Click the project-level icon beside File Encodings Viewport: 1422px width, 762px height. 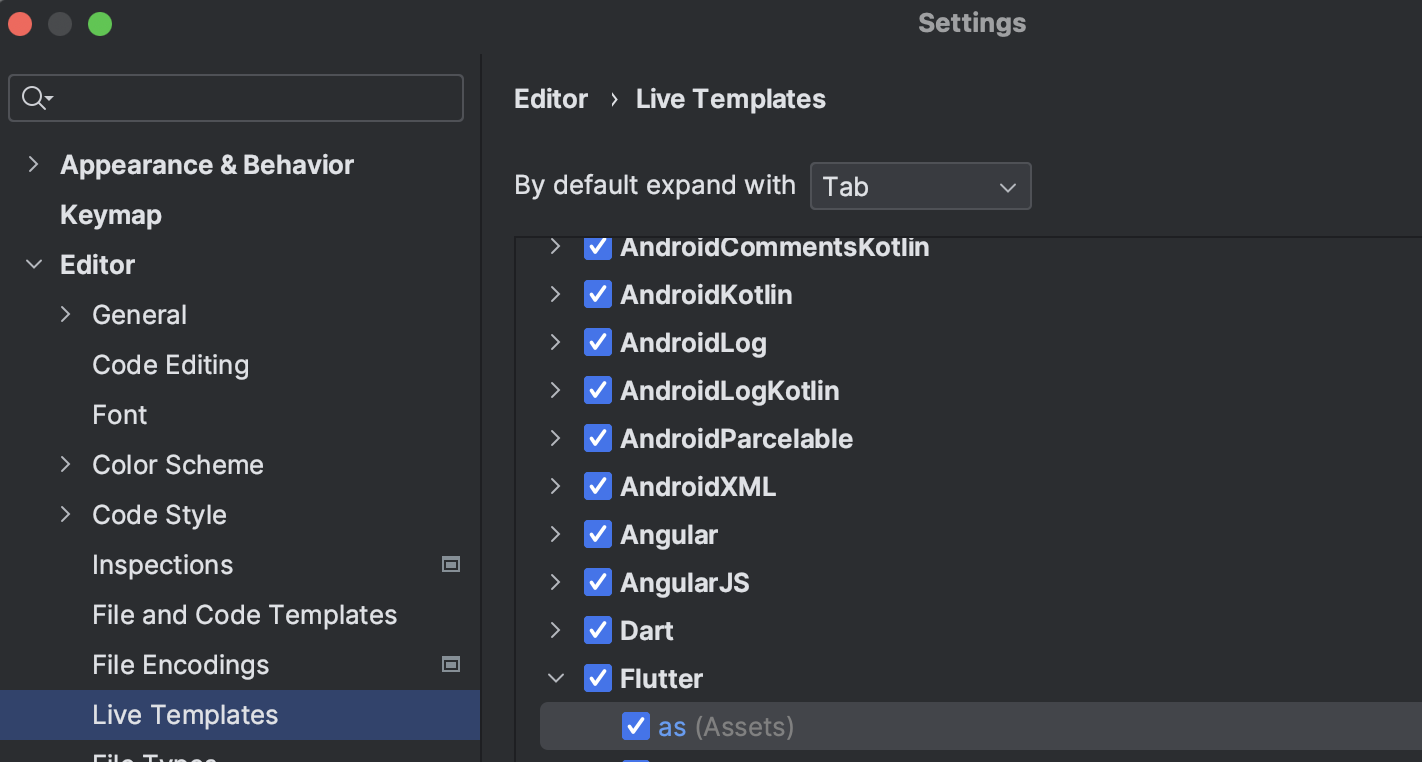[451, 665]
